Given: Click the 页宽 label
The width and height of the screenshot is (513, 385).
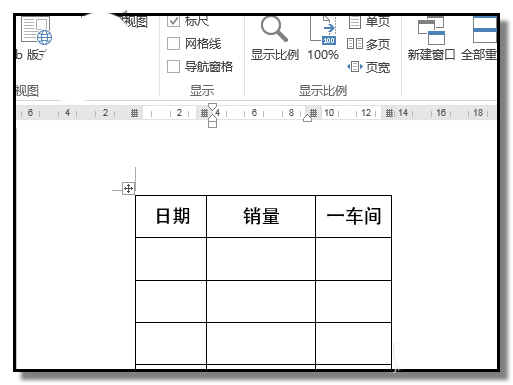Looking at the screenshot, I should [x=378, y=67].
